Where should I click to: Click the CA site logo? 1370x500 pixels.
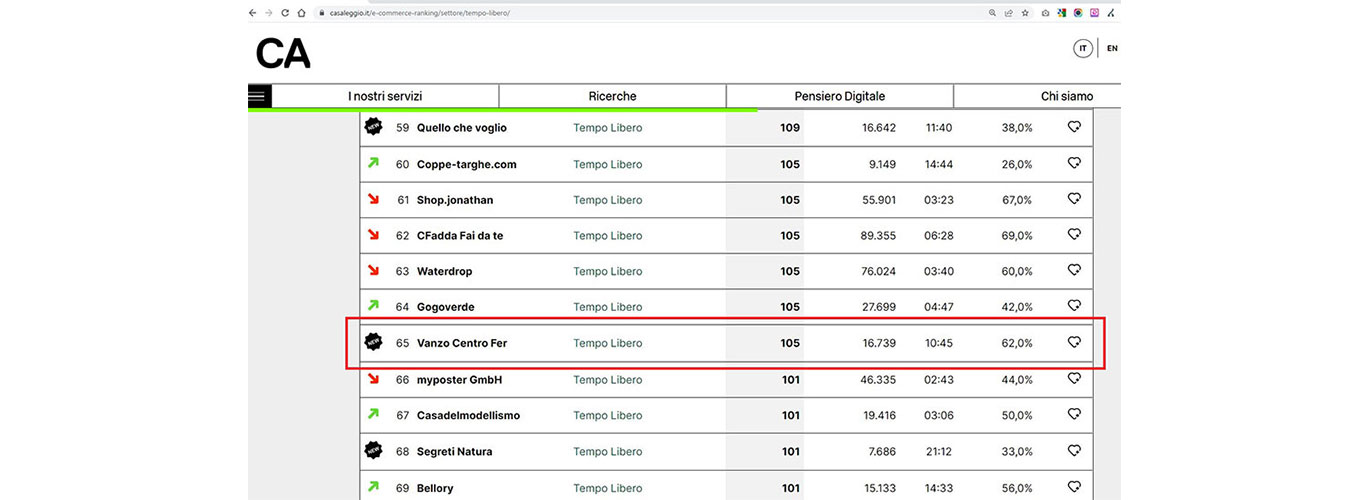(283, 53)
